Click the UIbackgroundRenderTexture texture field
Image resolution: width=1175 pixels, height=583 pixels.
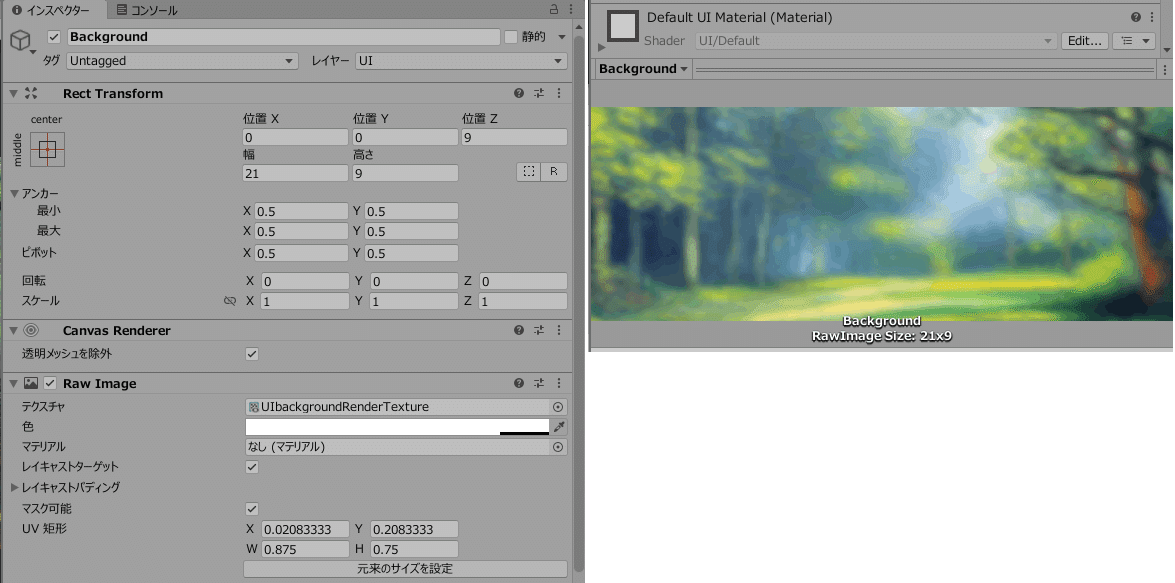tap(397, 407)
